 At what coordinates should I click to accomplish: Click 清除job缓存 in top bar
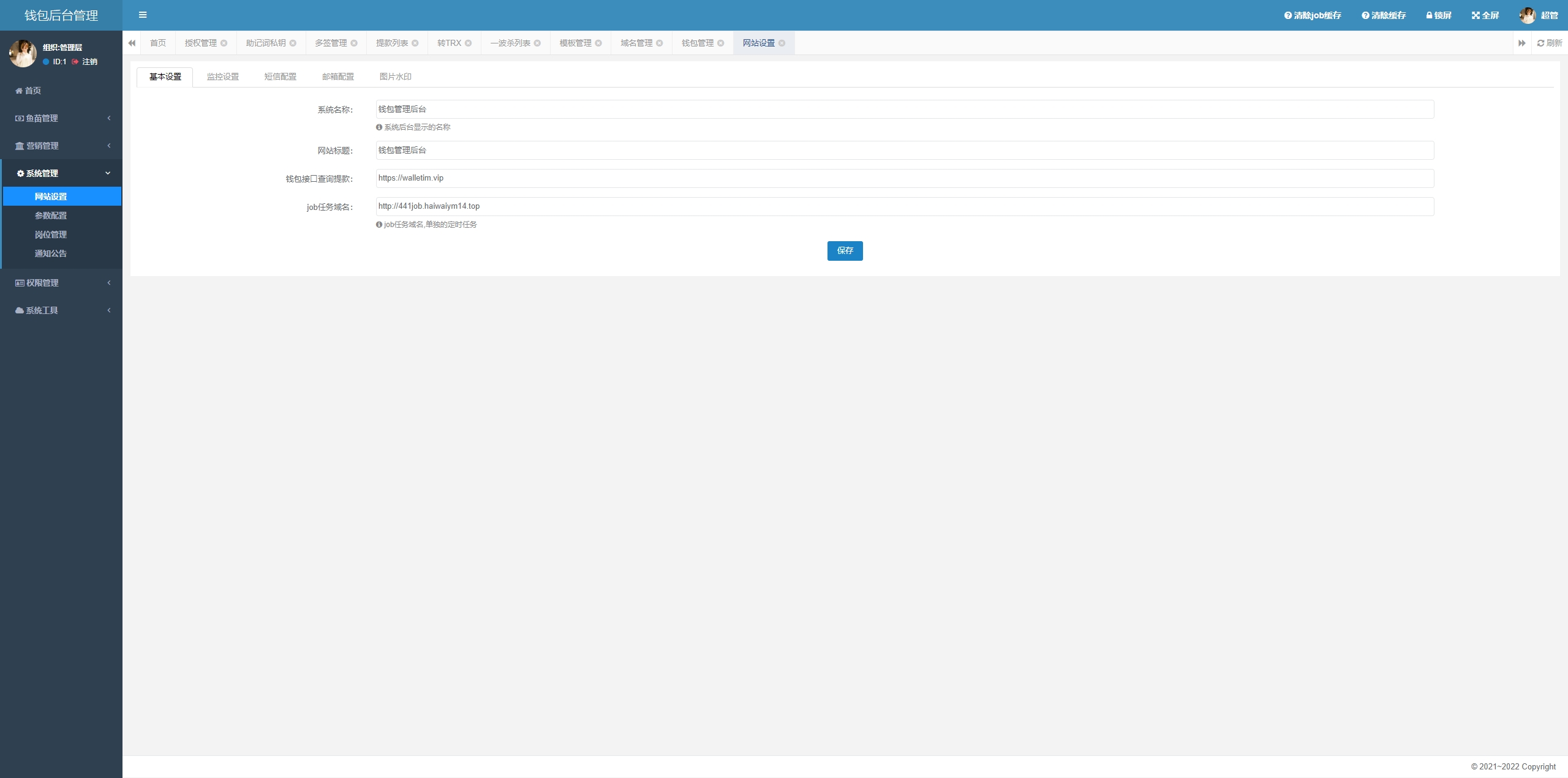point(1313,15)
